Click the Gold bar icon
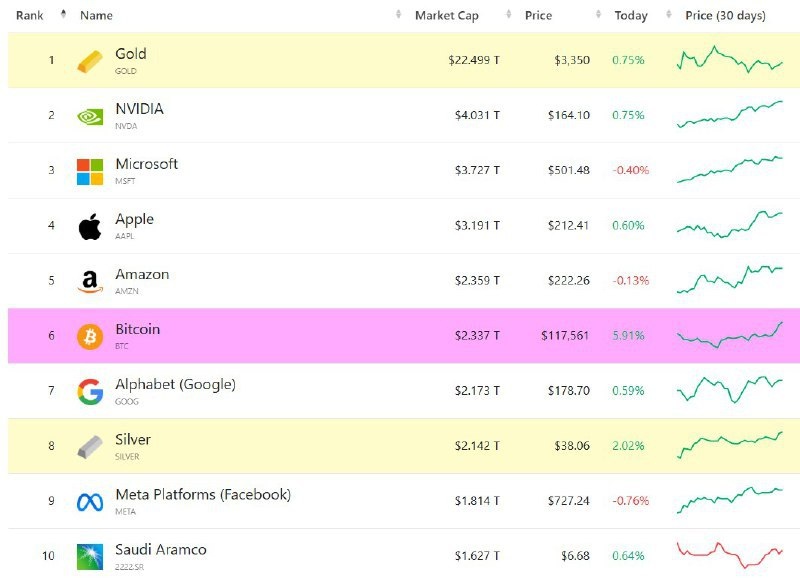The image size is (800, 578). tap(90, 61)
